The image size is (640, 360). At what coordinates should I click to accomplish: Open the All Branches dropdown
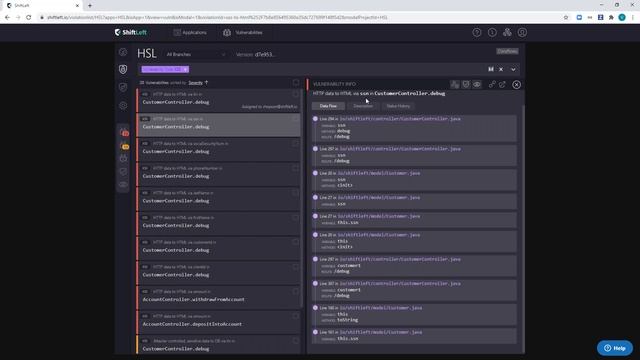(x=196, y=54)
